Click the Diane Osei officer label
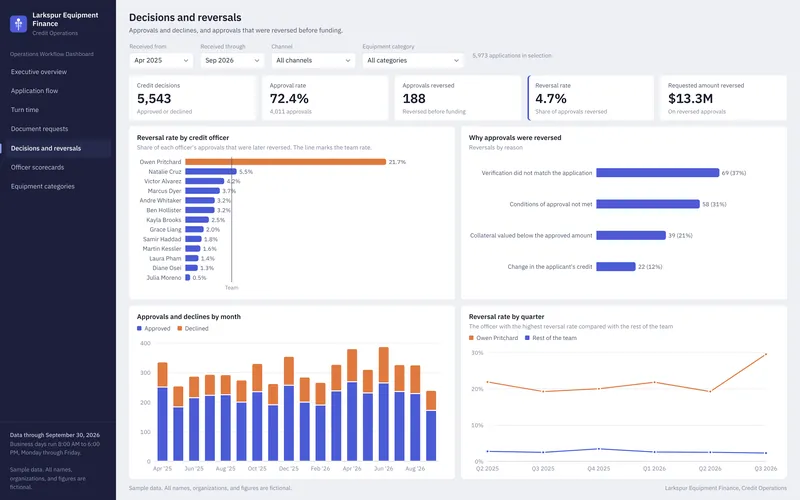Screen dimensions: 800x500 [166, 268]
